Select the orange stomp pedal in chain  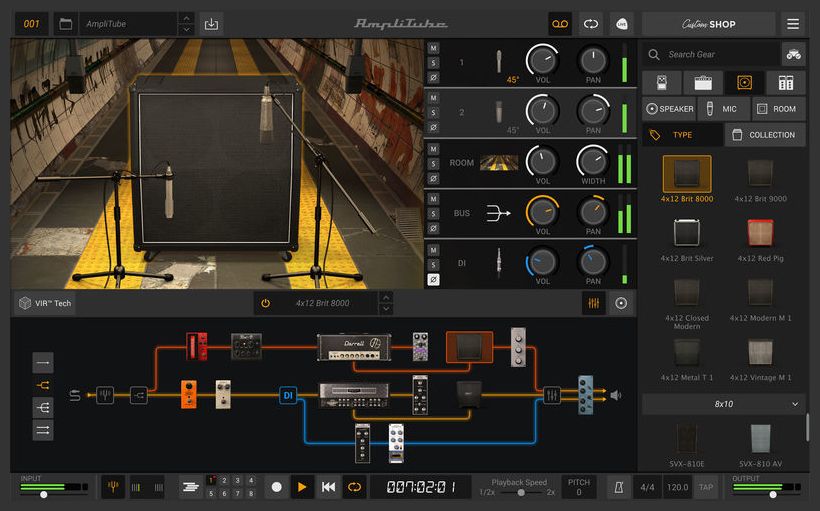click(189, 394)
